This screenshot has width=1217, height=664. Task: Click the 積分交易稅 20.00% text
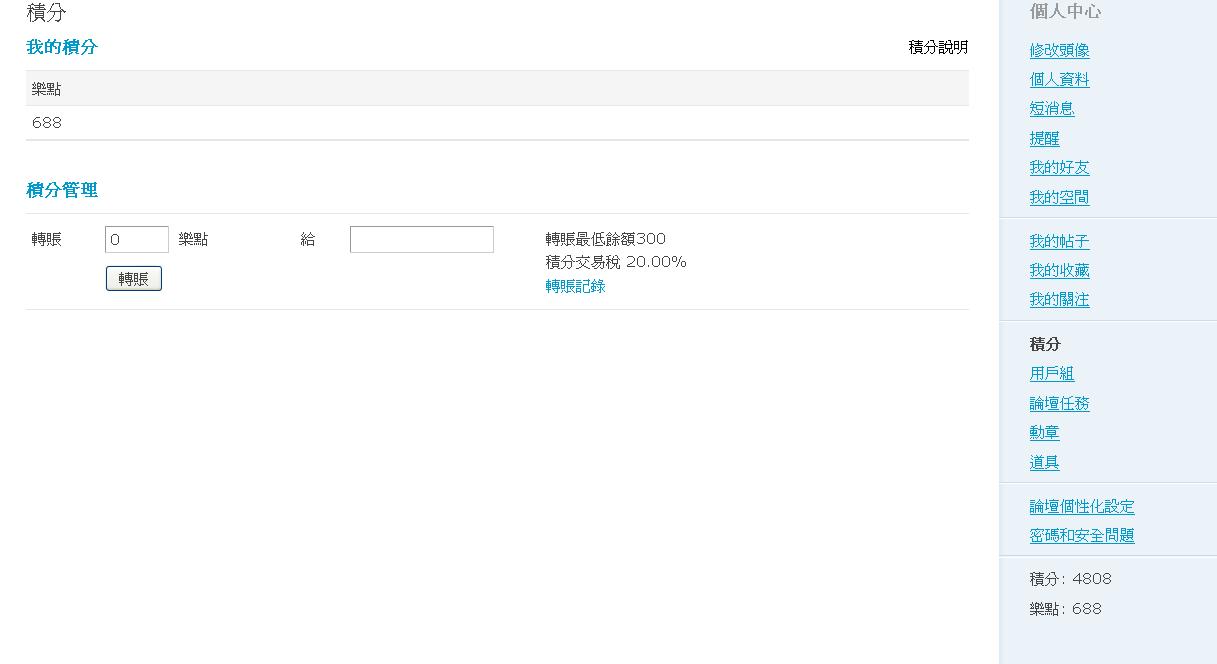point(616,262)
